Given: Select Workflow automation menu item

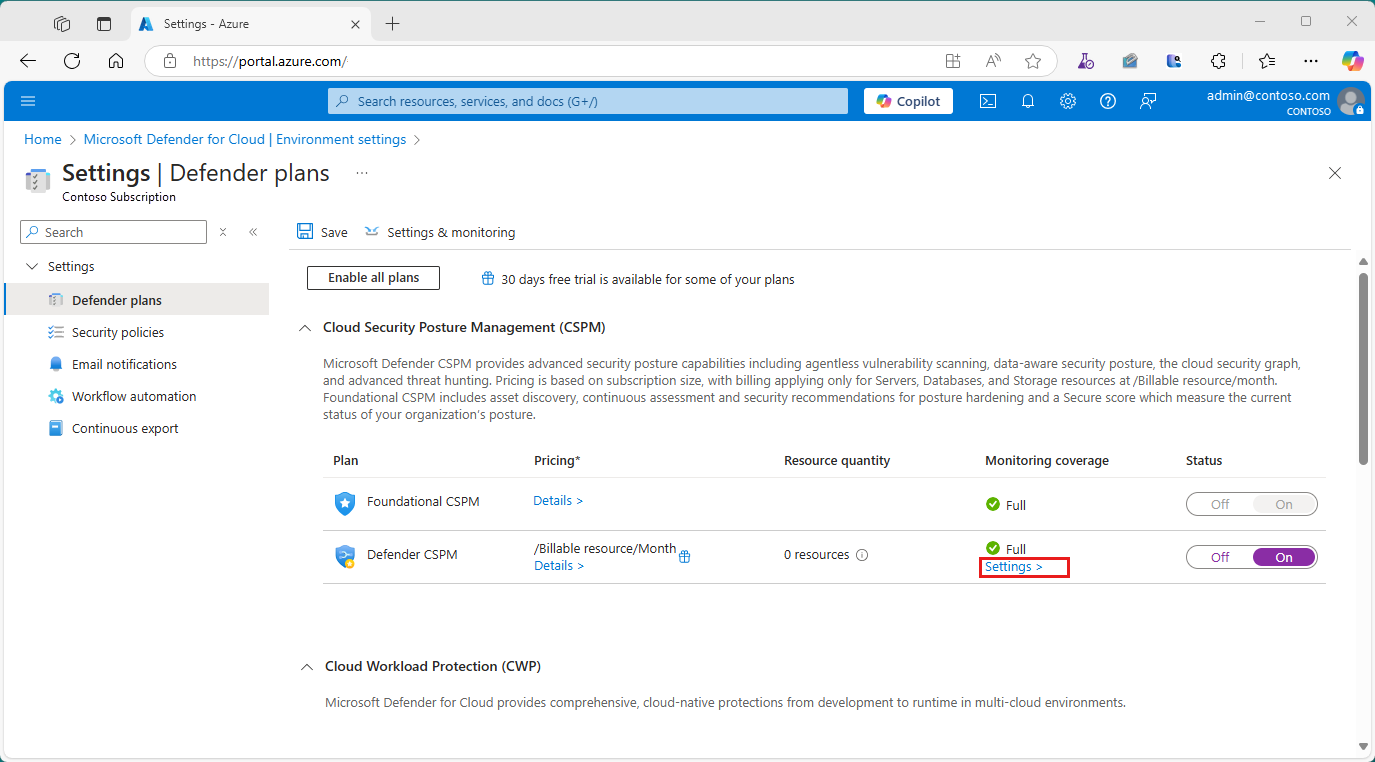Looking at the screenshot, I should tap(133, 396).
